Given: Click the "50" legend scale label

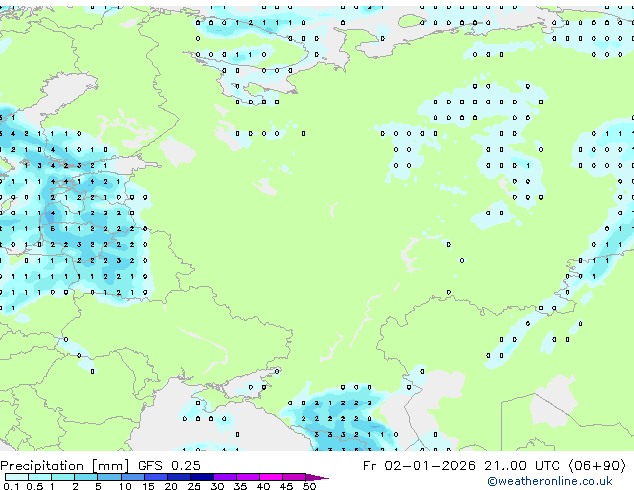Looking at the screenshot, I should pyautogui.click(x=309, y=486).
